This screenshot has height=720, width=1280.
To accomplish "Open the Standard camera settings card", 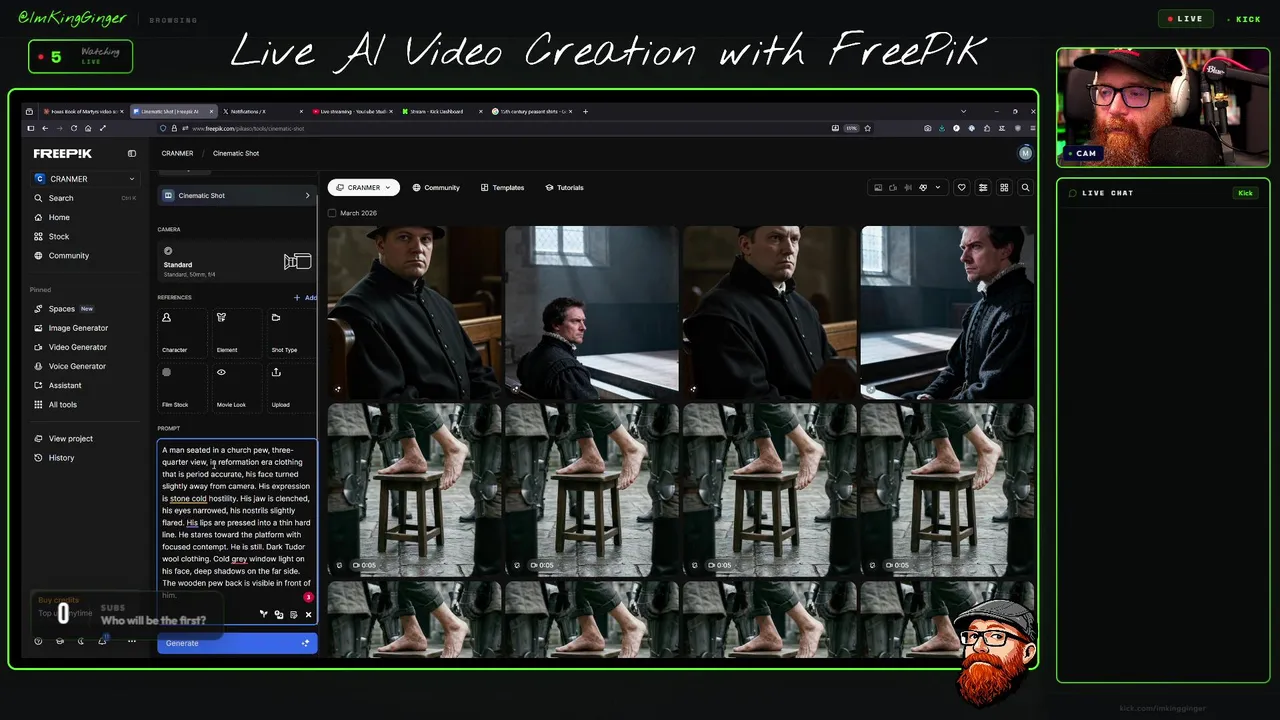I will pyautogui.click(x=237, y=261).
